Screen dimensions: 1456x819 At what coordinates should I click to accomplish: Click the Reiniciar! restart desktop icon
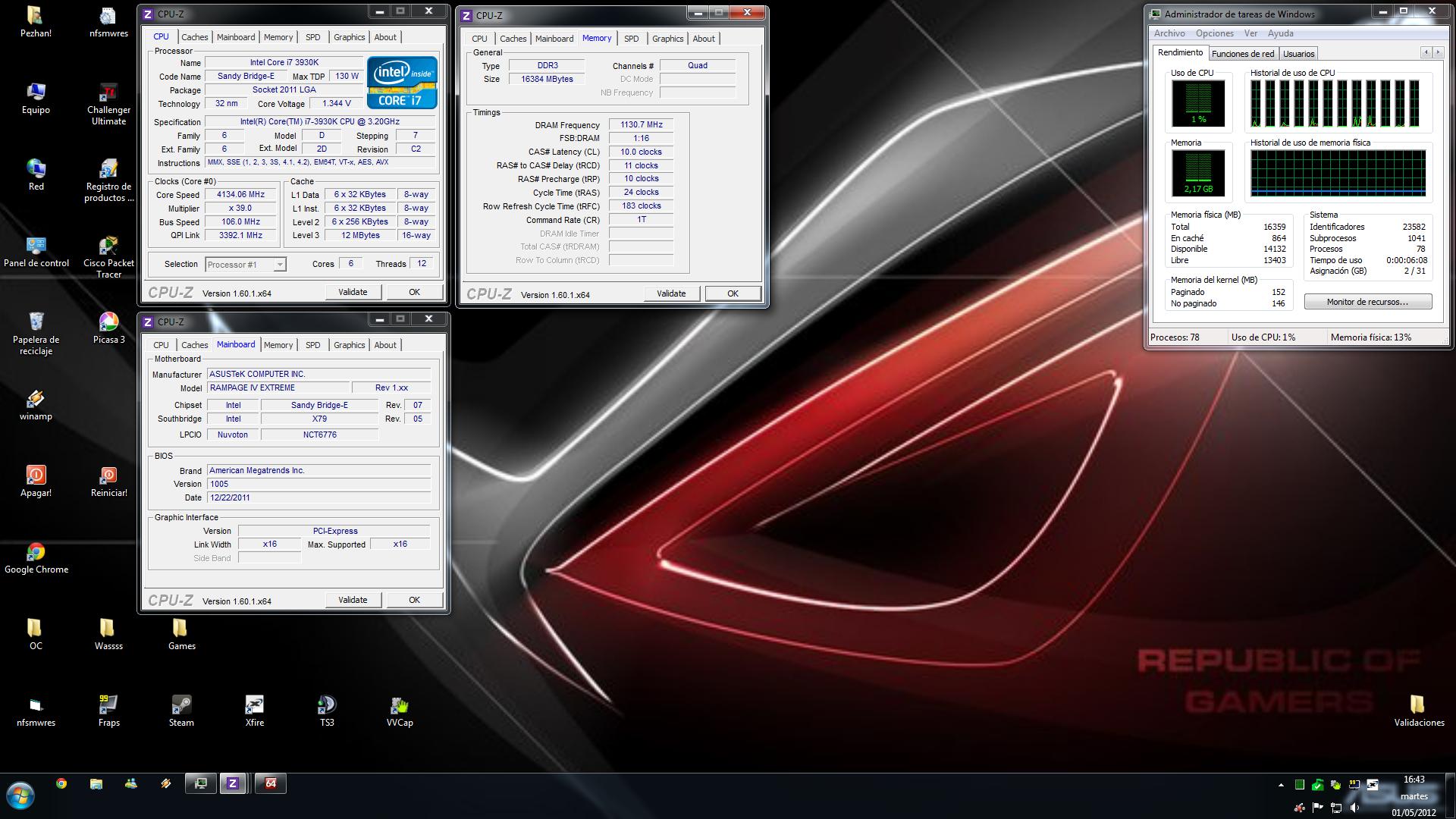click(108, 482)
